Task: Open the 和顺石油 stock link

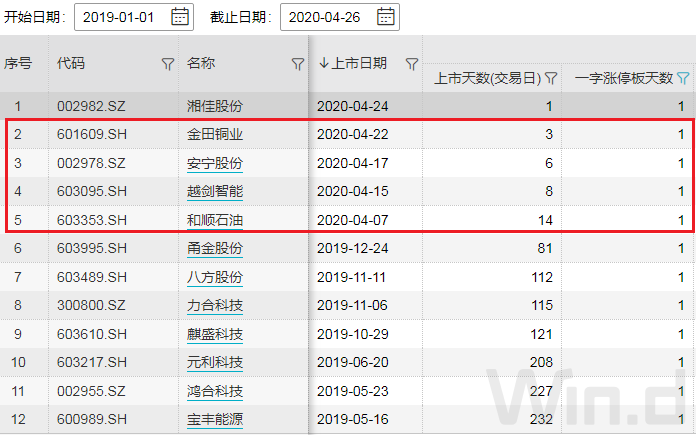Action: click(x=215, y=220)
